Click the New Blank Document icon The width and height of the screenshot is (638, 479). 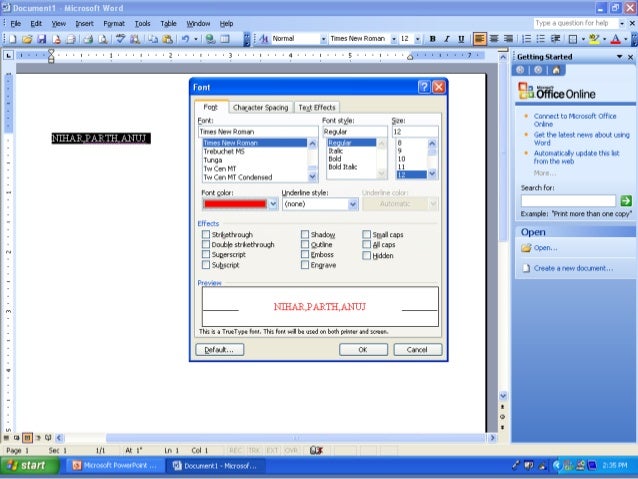pos(13,39)
